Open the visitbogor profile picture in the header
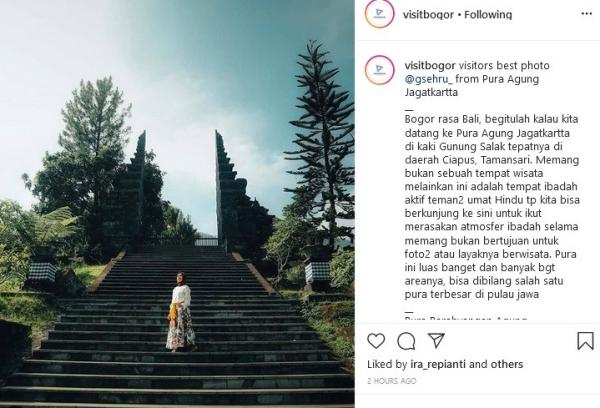Image resolution: width=600 pixels, height=408 pixels. (379, 14)
